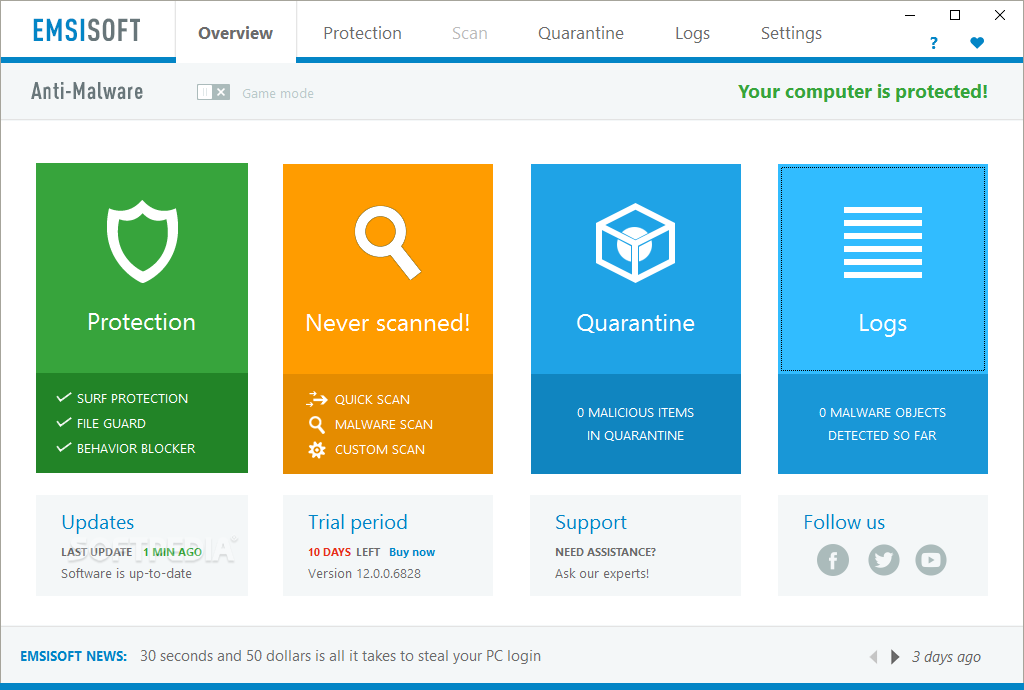The image size is (1024, 690).
Task: Click the Follow us heading
Action: (x=844, y=522)
